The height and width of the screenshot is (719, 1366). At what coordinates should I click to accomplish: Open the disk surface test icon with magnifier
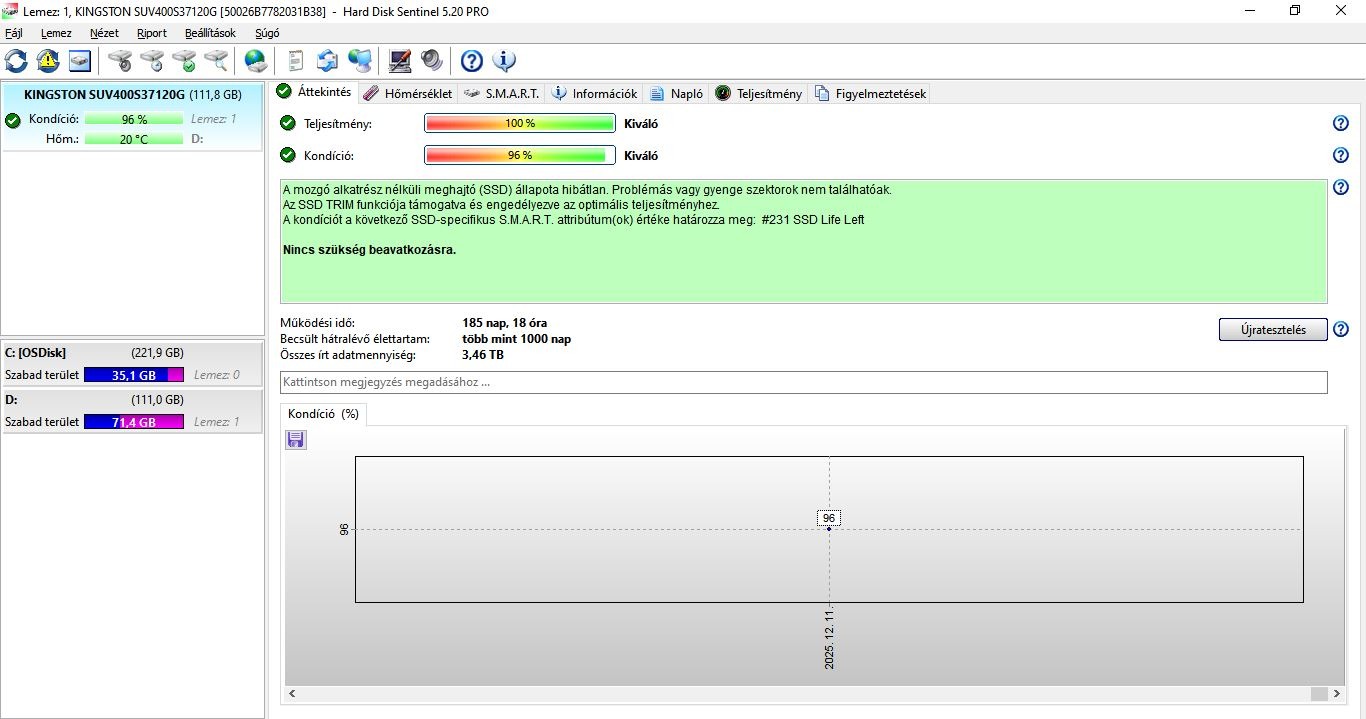[216, 61]
